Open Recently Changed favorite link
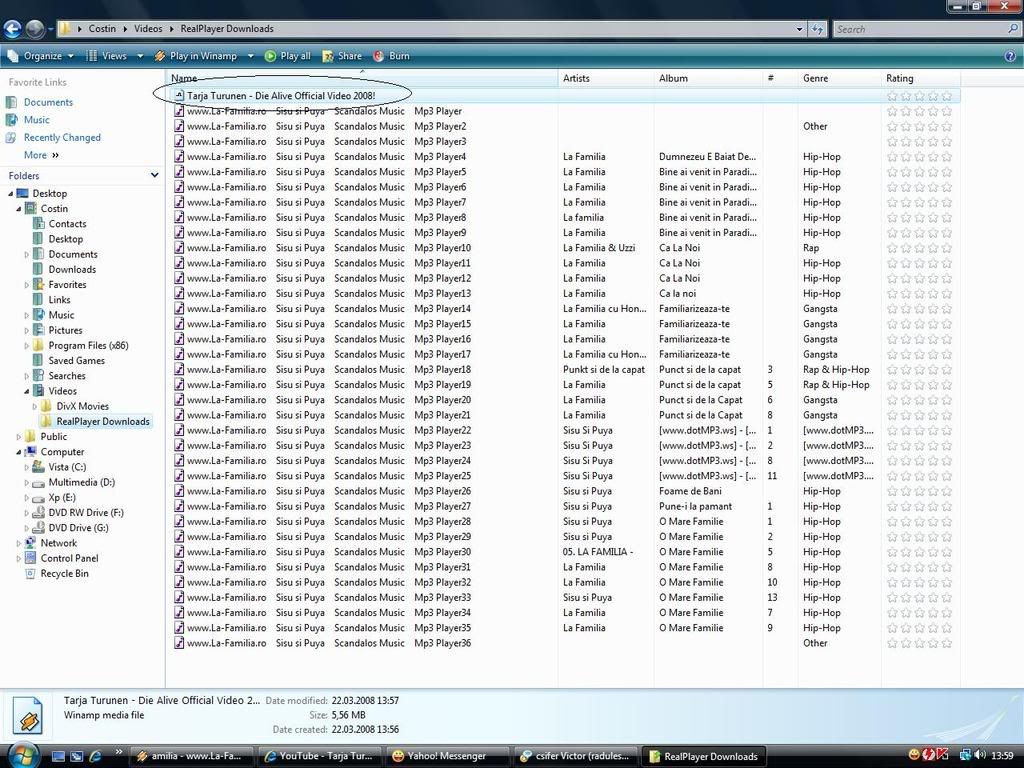 [x=62, y=138]
